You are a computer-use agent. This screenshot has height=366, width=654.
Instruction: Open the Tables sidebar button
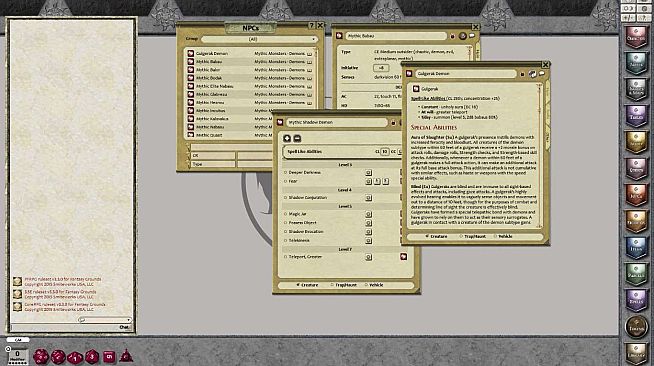tap(636, 116)
